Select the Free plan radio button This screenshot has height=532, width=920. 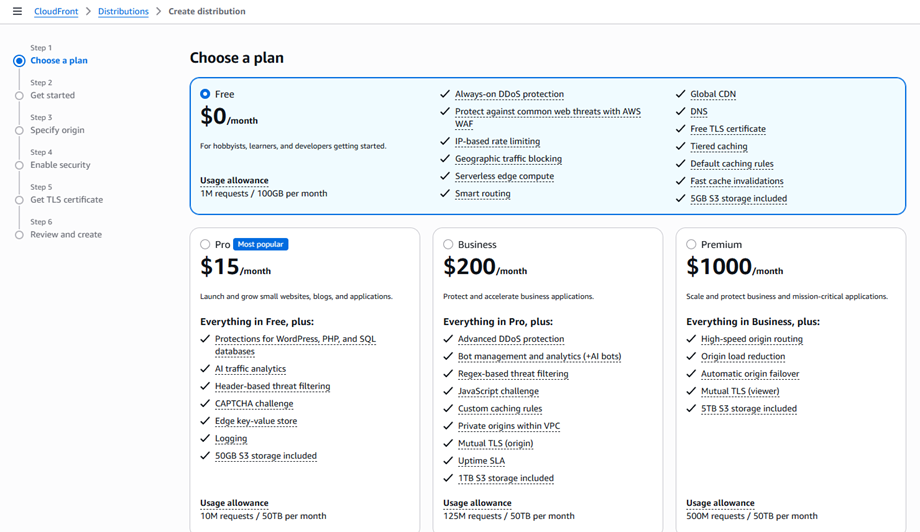tap(205, 94)
